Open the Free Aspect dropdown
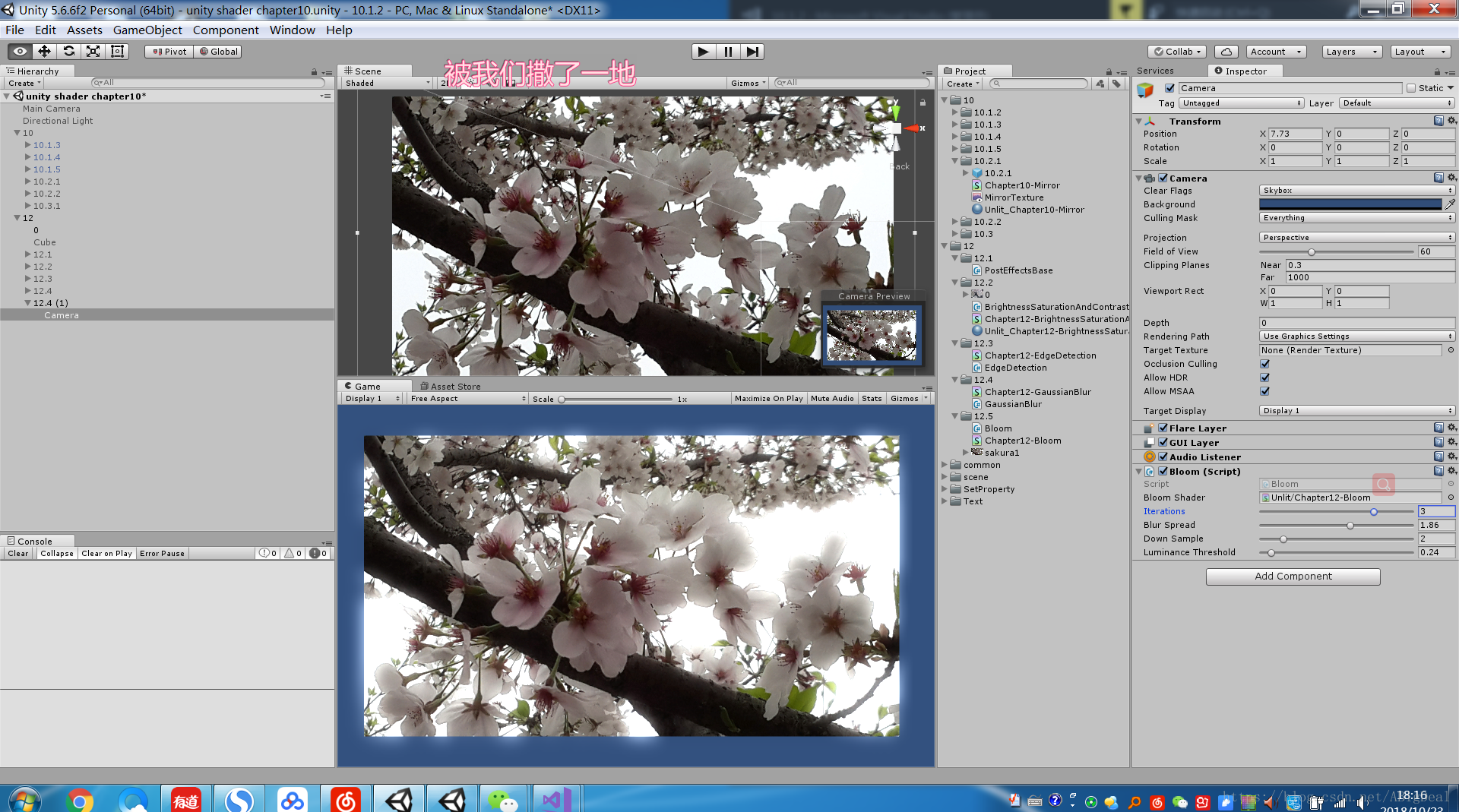 (467, 398)
